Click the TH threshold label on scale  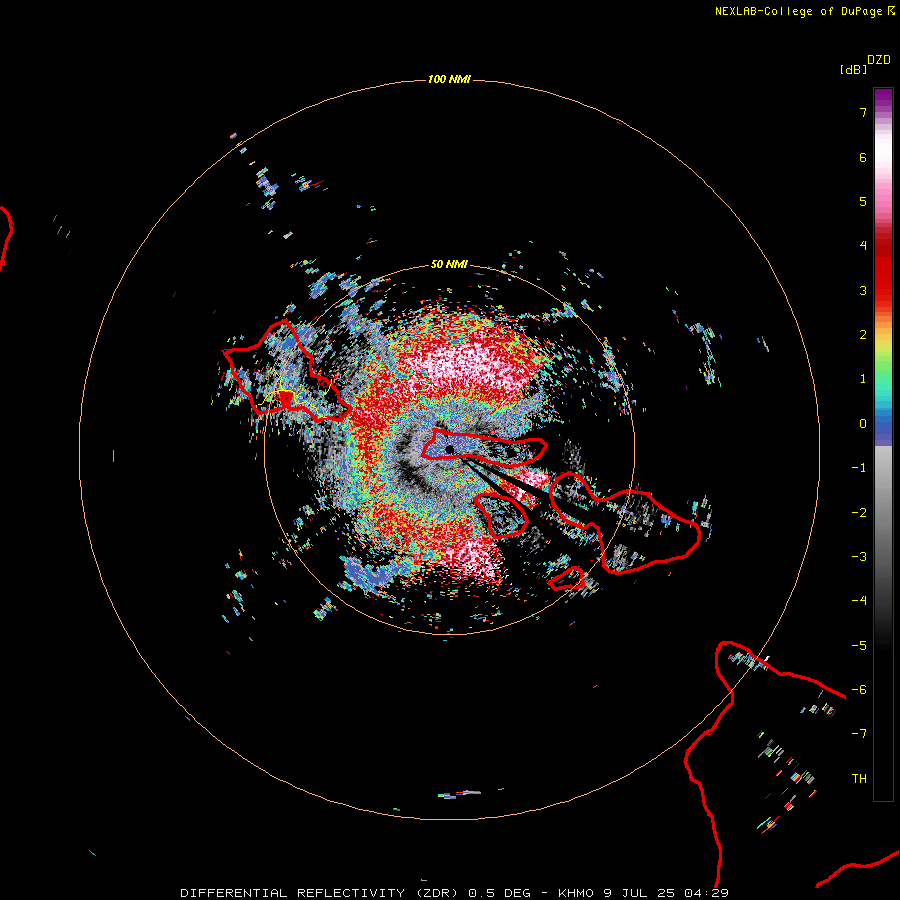[859, 779]
